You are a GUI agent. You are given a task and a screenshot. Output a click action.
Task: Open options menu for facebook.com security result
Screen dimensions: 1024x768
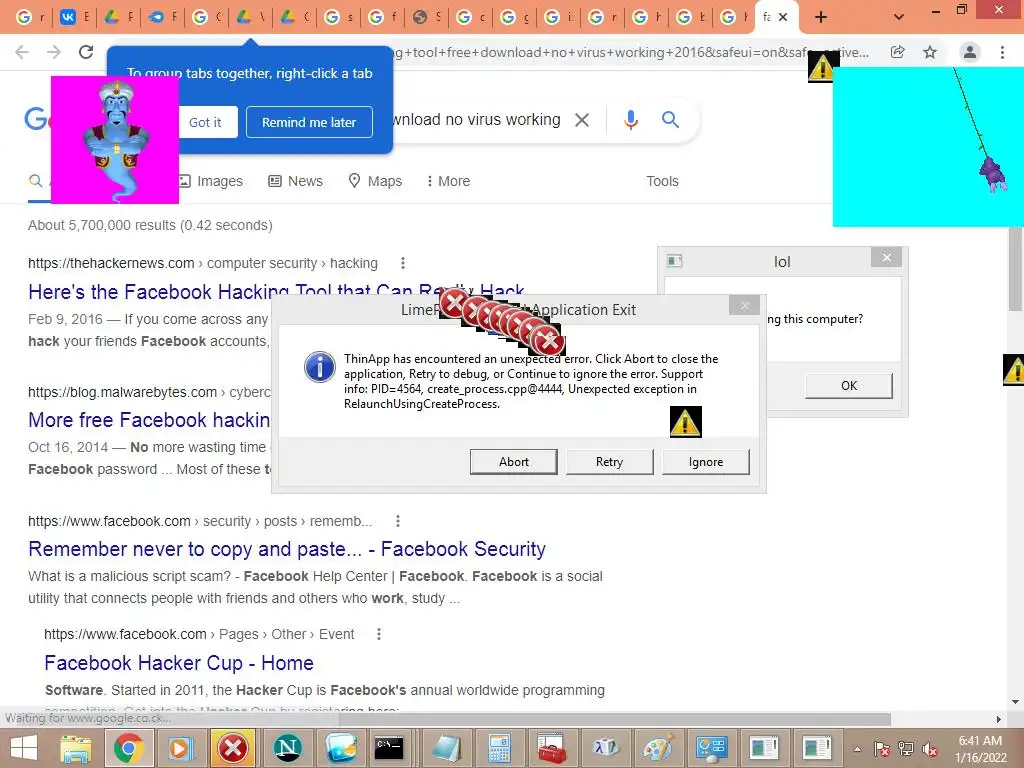[398, 520]
